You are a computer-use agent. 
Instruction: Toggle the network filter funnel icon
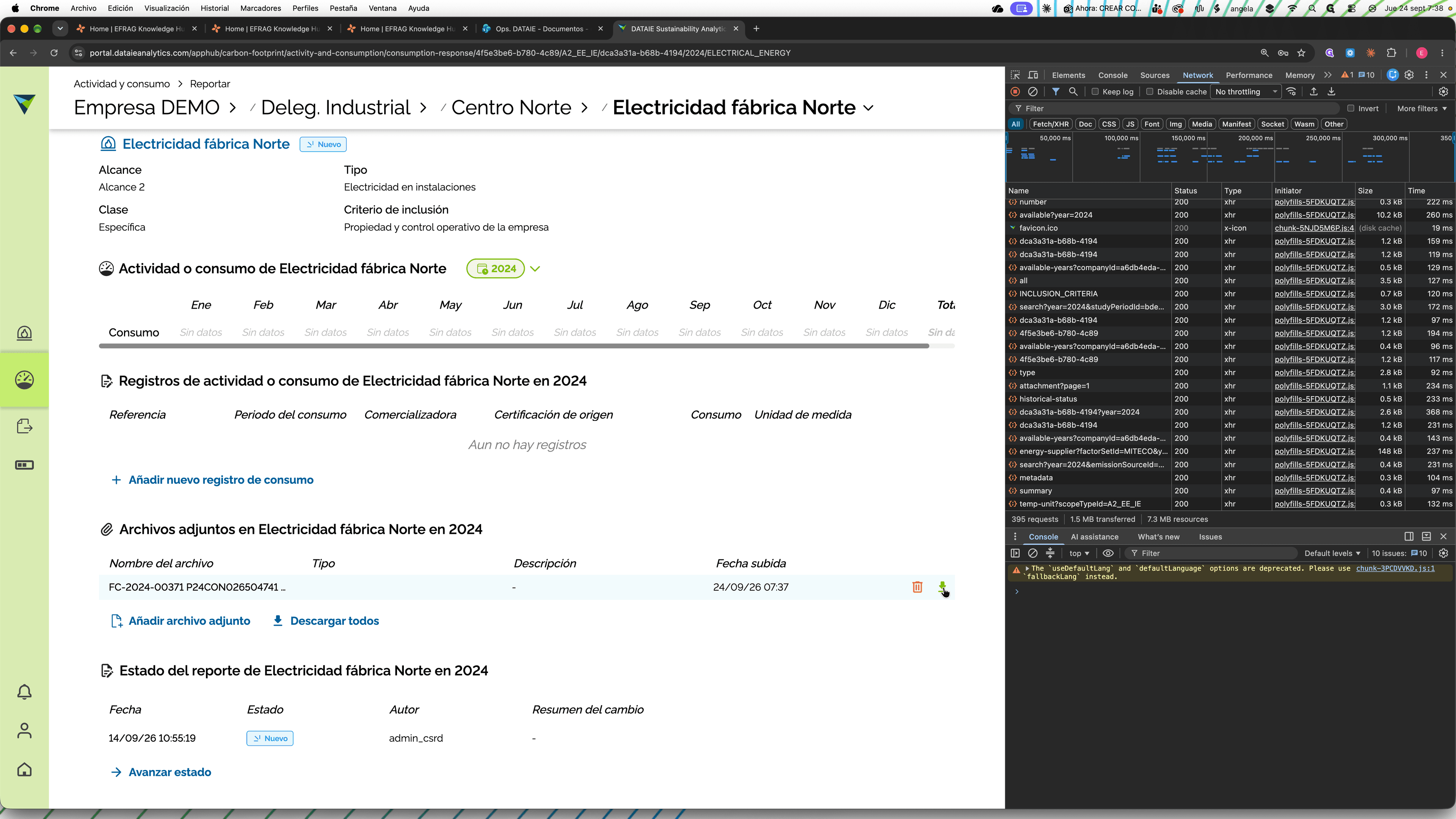[1055, 91]
